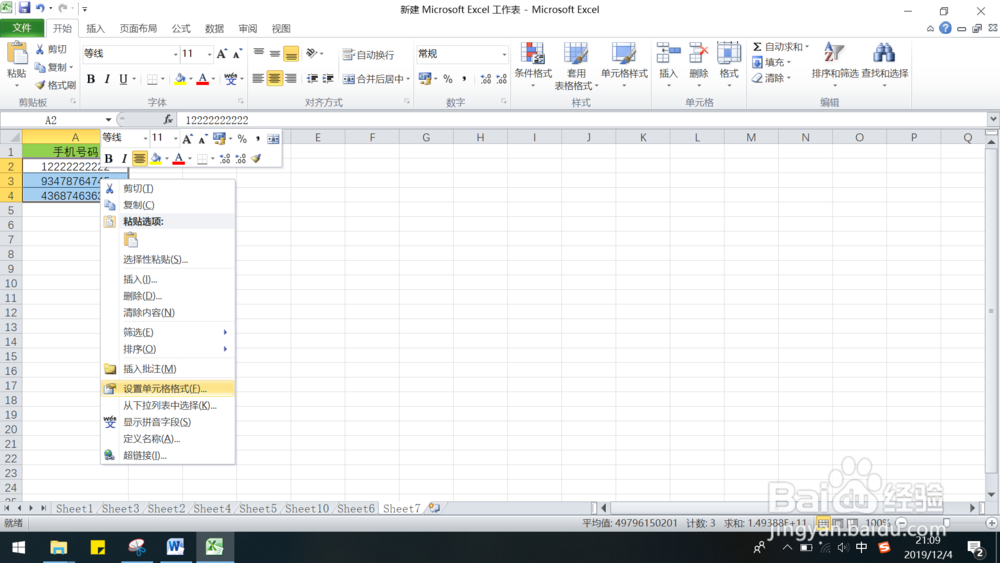Click the Save icon in quick access toolbar
Viewport: 1000px width, 563px height.
24,8
